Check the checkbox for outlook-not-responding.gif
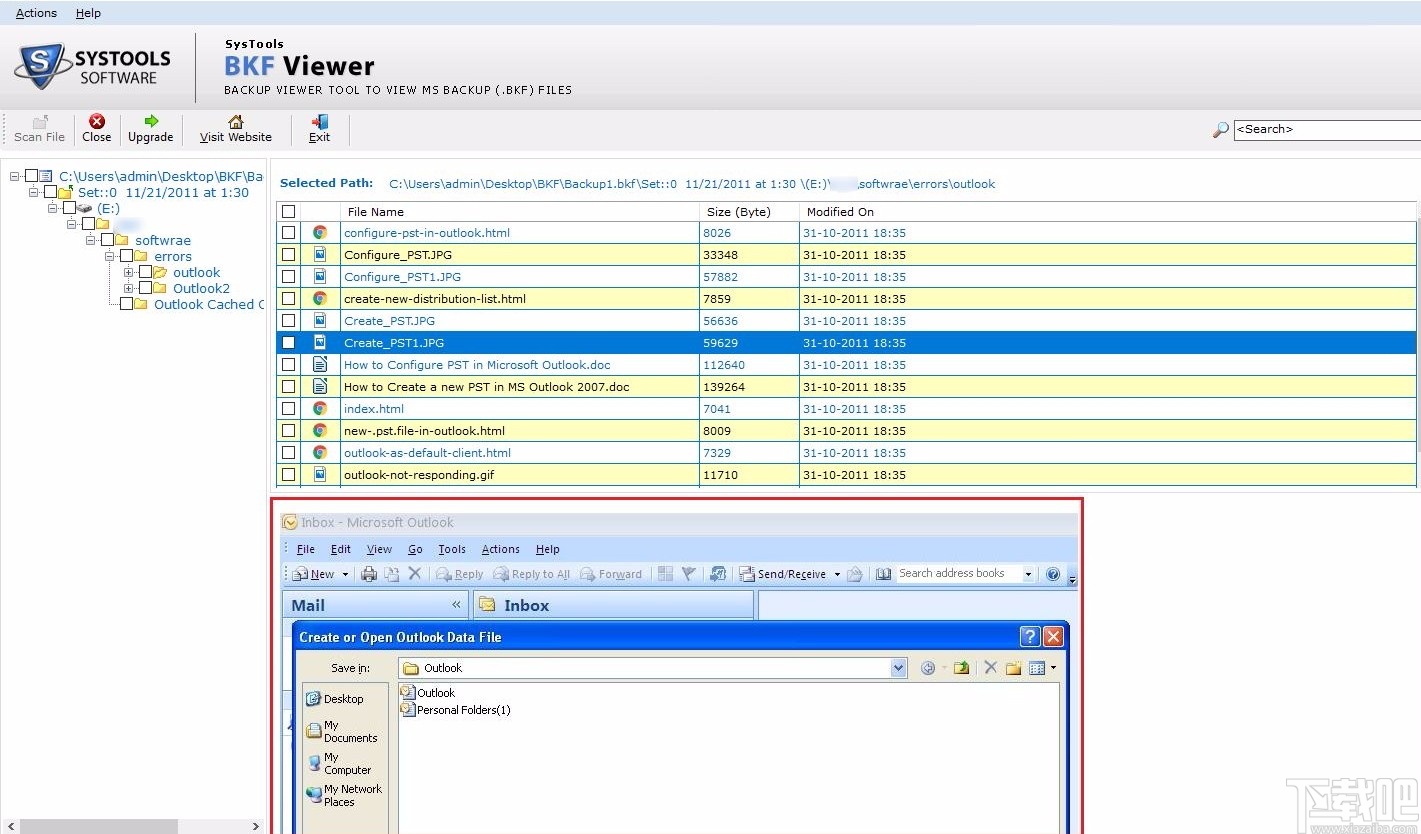This screenshot has width=1421, height=834. (288, 475)
